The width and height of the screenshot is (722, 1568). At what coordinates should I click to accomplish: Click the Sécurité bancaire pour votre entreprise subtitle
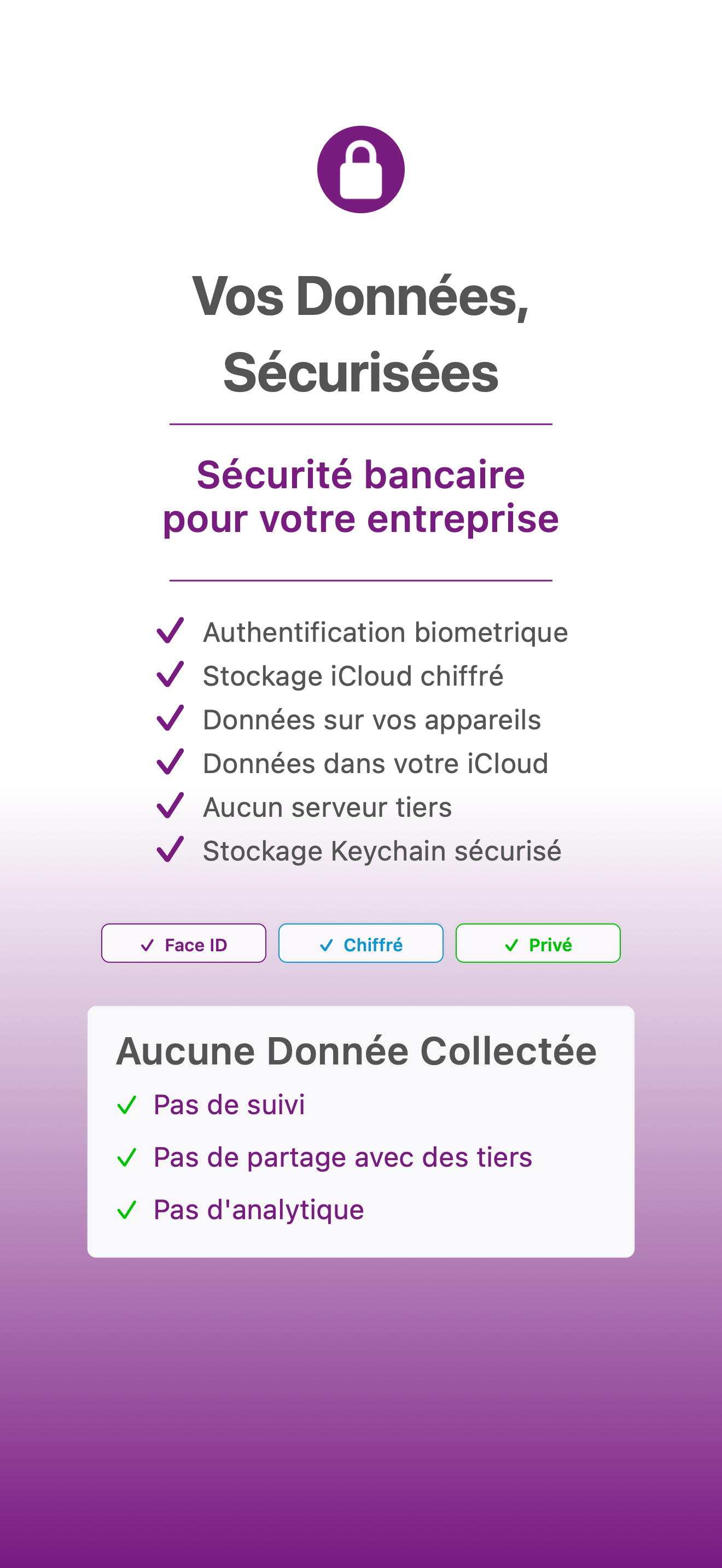[360, 496]
